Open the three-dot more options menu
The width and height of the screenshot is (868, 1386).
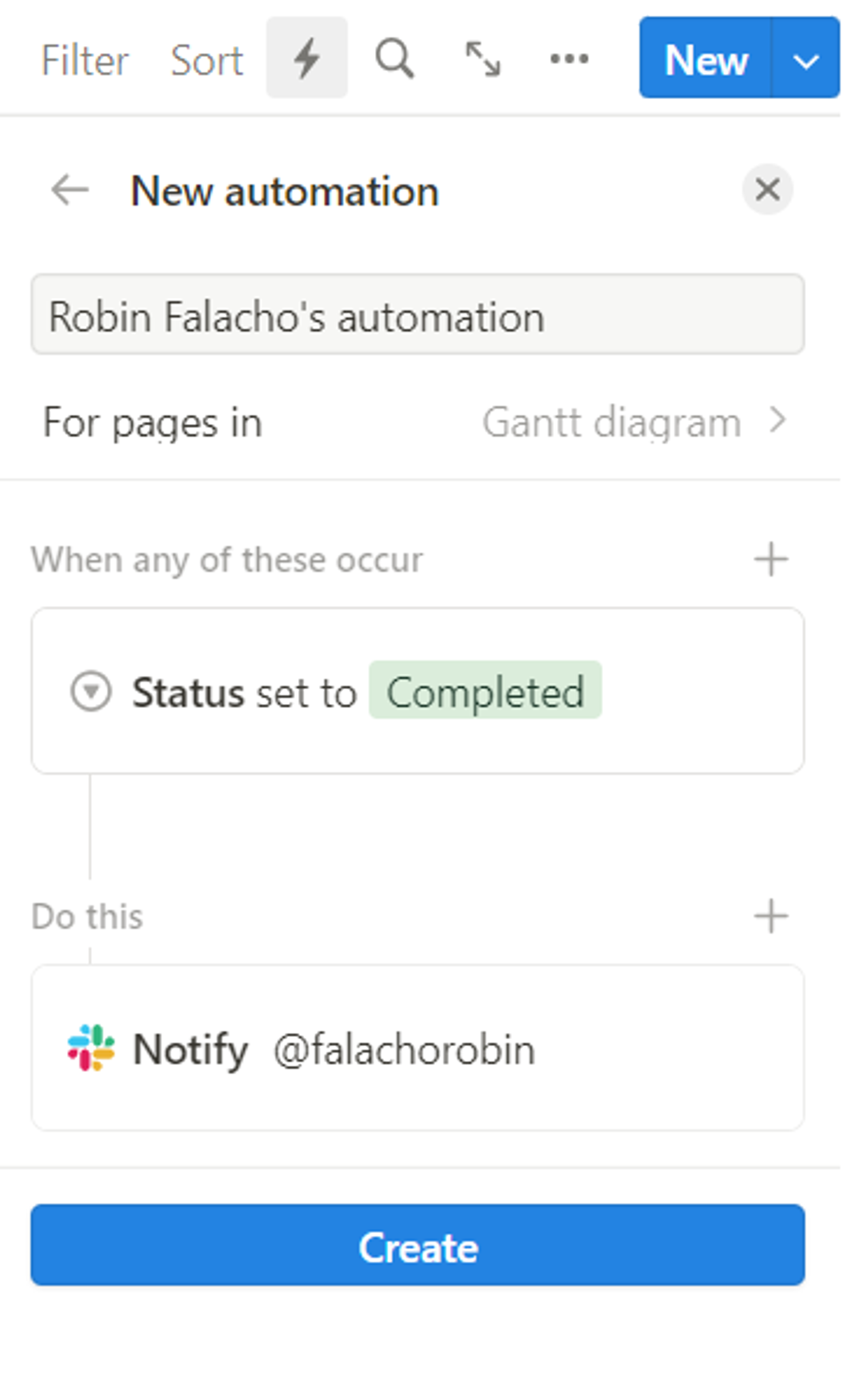coord(569,59)
